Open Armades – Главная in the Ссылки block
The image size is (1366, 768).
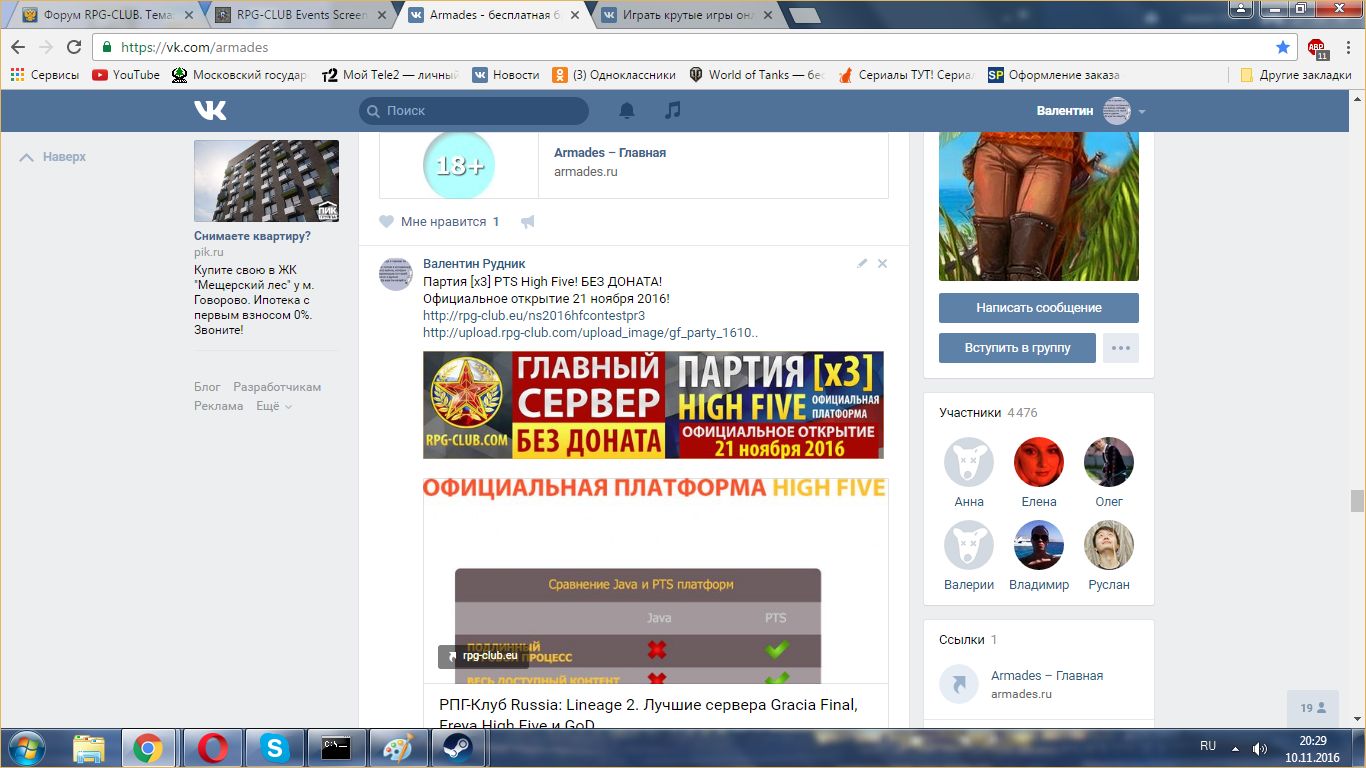point(1047,676)
